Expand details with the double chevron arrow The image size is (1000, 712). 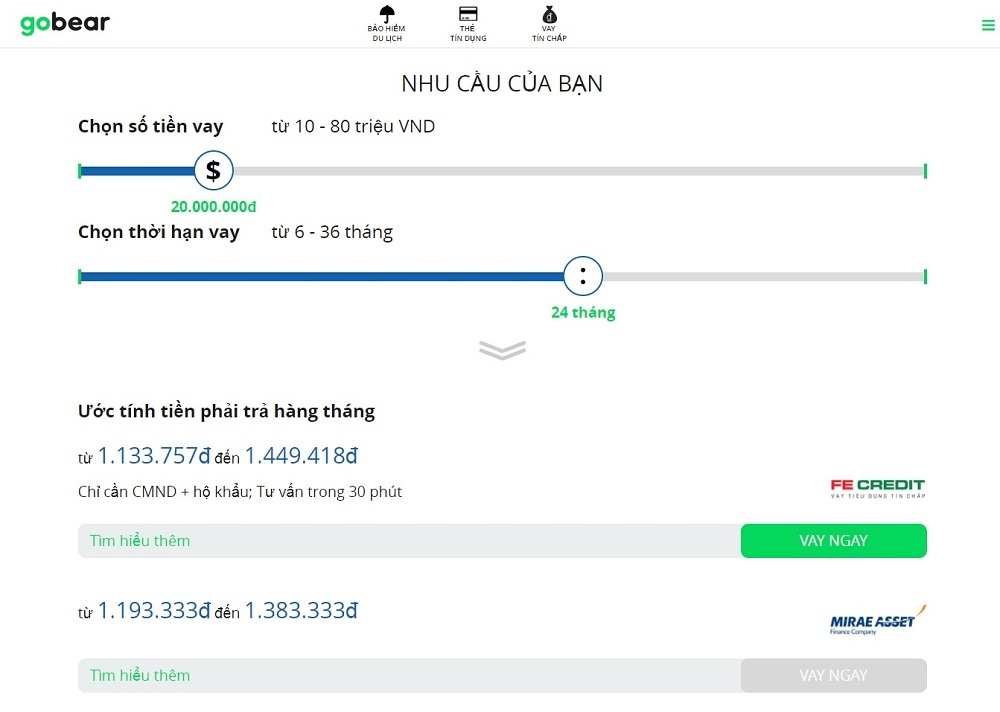(x=502, y=350)
